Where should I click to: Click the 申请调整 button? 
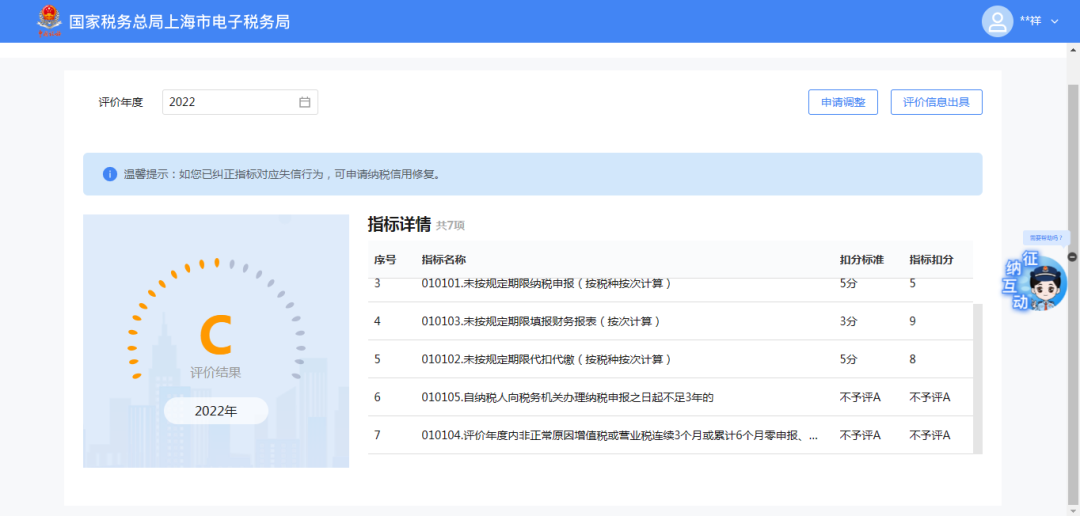tap(843, 102)
